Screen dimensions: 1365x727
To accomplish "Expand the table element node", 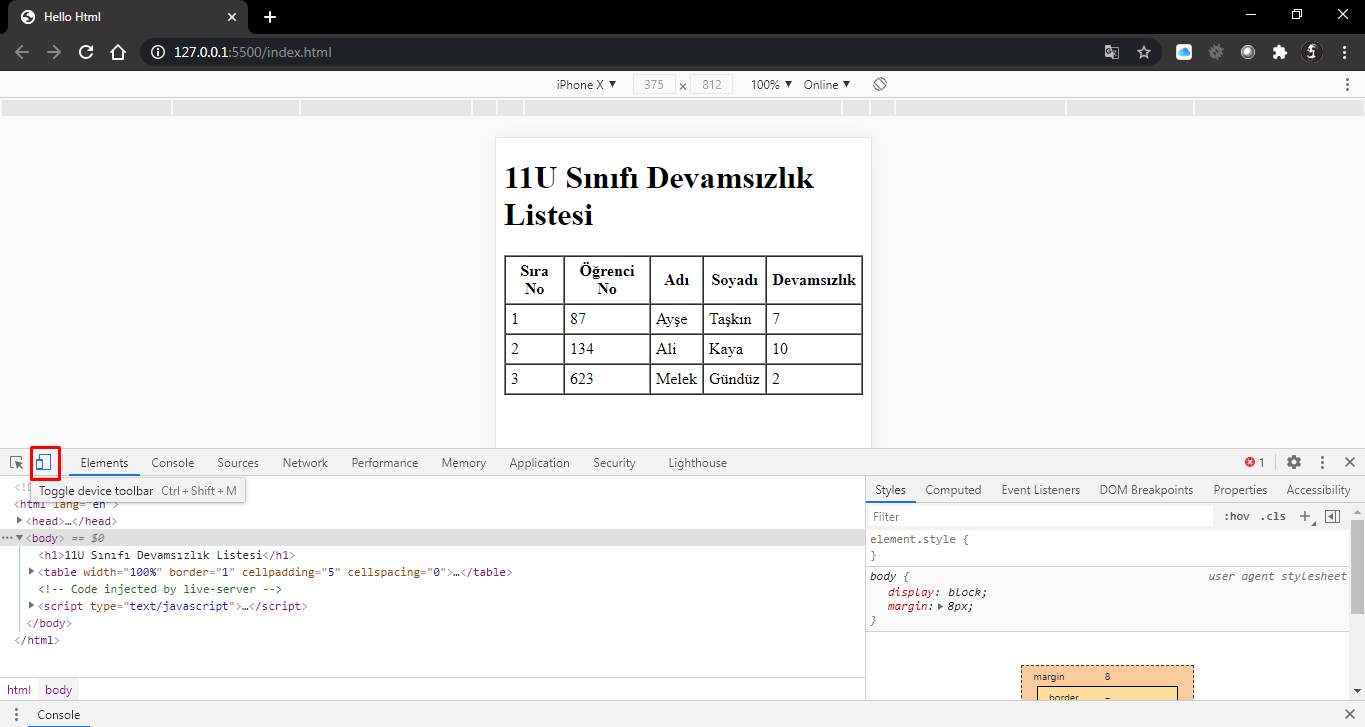I will click(x=32, y=572).
